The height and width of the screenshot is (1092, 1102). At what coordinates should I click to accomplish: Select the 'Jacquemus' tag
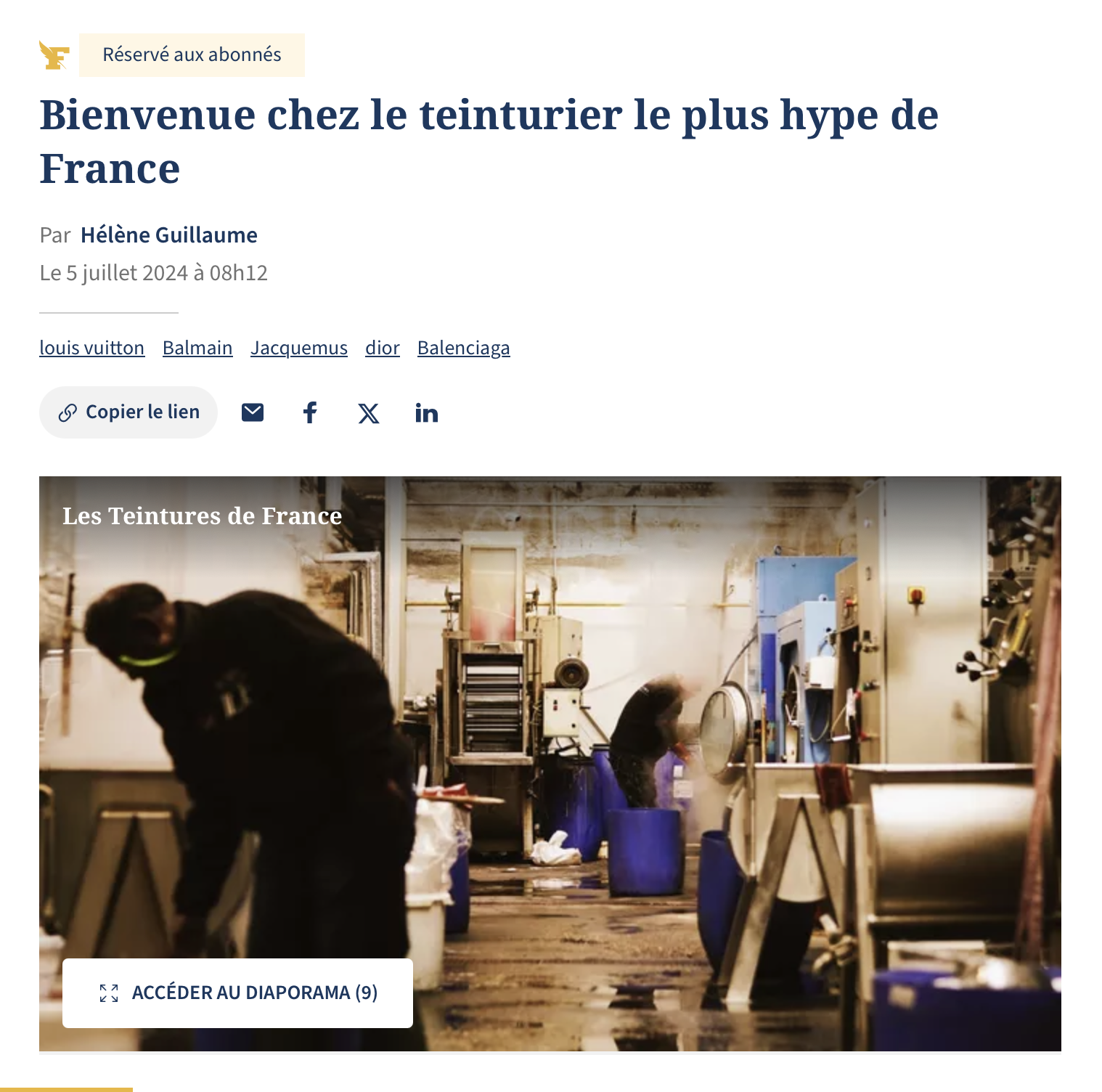click(299, 348)
